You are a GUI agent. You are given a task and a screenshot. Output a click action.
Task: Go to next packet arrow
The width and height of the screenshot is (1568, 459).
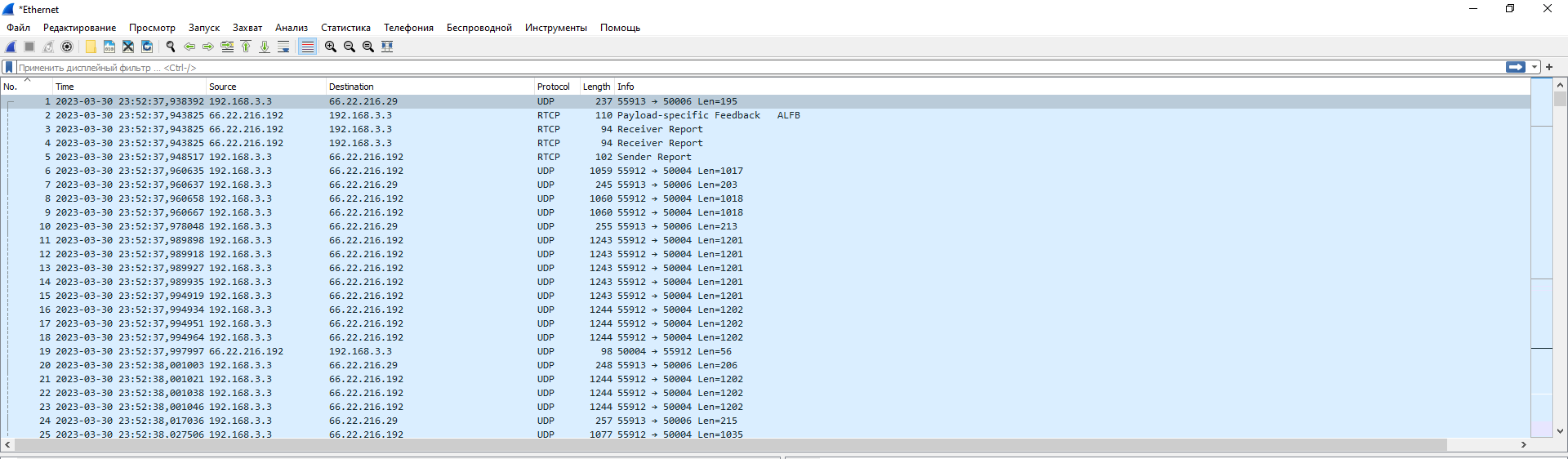point(208,47)
